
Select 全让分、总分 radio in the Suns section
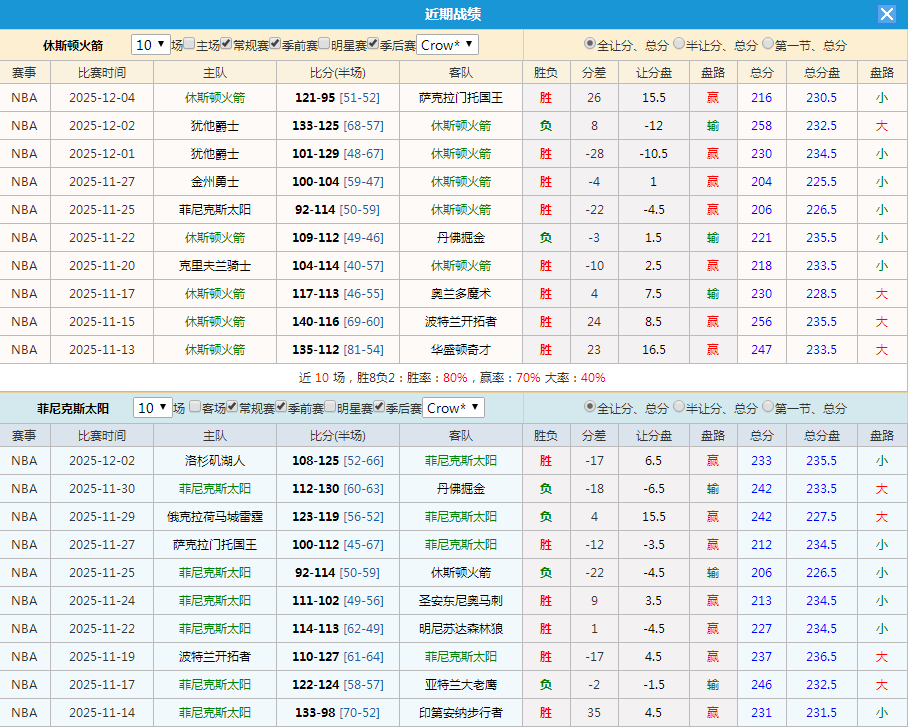[588, 408]
